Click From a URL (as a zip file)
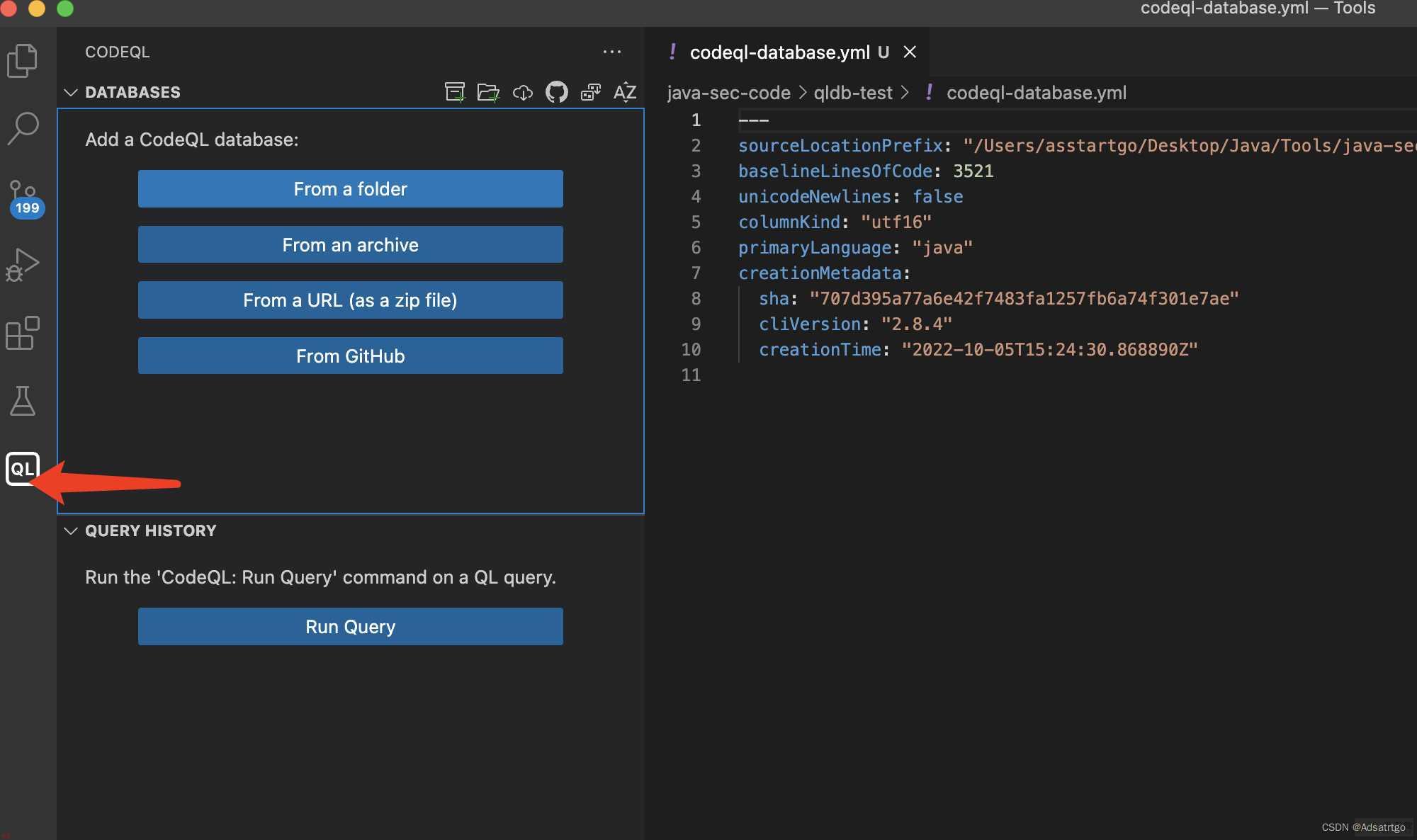Viewport: 1417px width, 840px height. 351,300
